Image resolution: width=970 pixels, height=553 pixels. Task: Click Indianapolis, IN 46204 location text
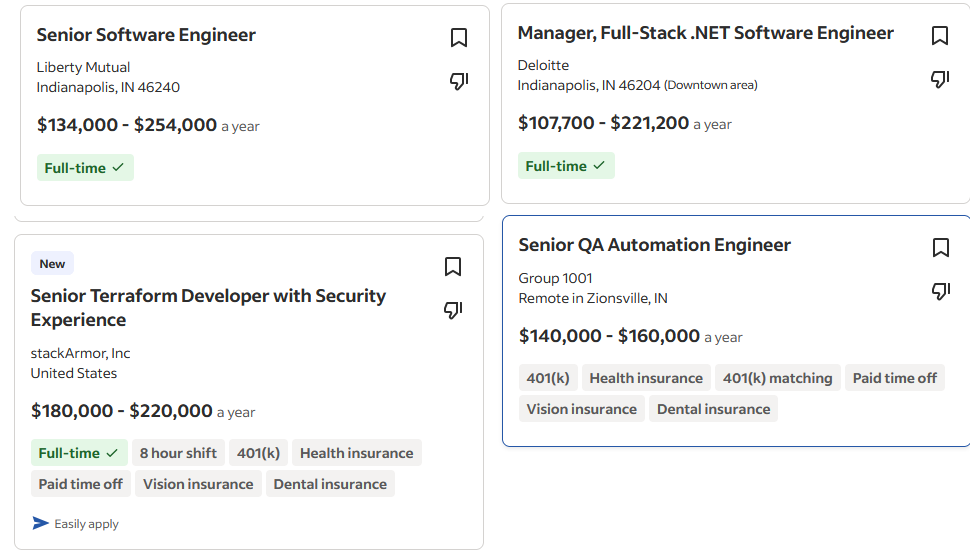click(589, 85)
